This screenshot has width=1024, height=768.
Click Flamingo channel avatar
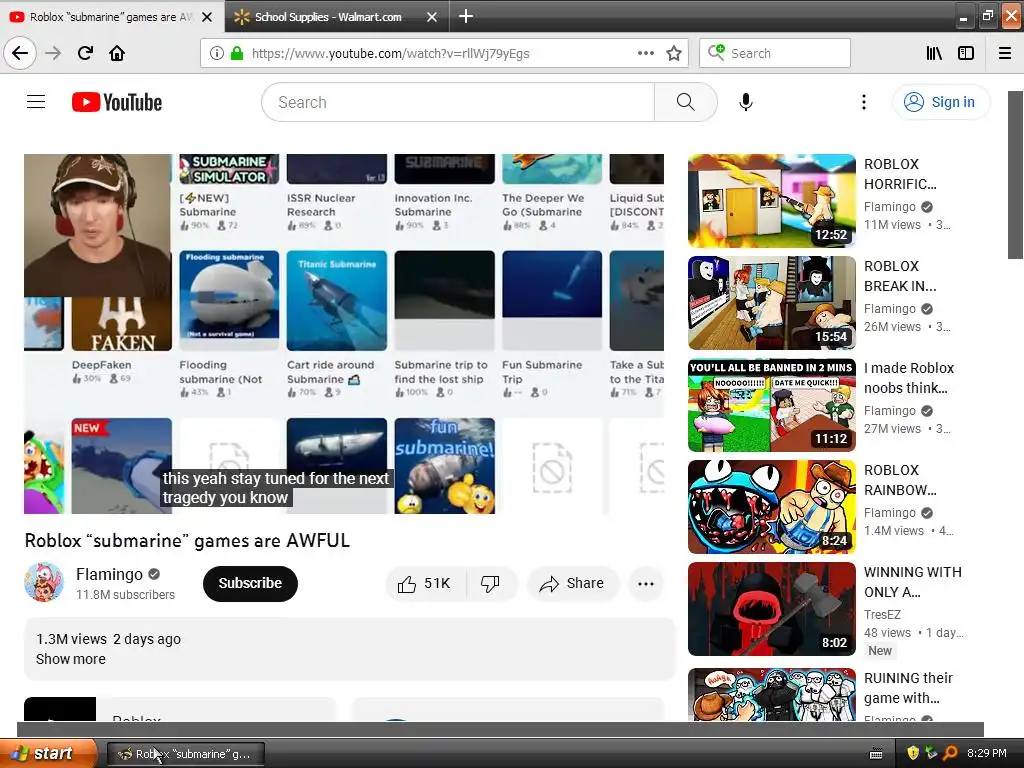(44, 582)
